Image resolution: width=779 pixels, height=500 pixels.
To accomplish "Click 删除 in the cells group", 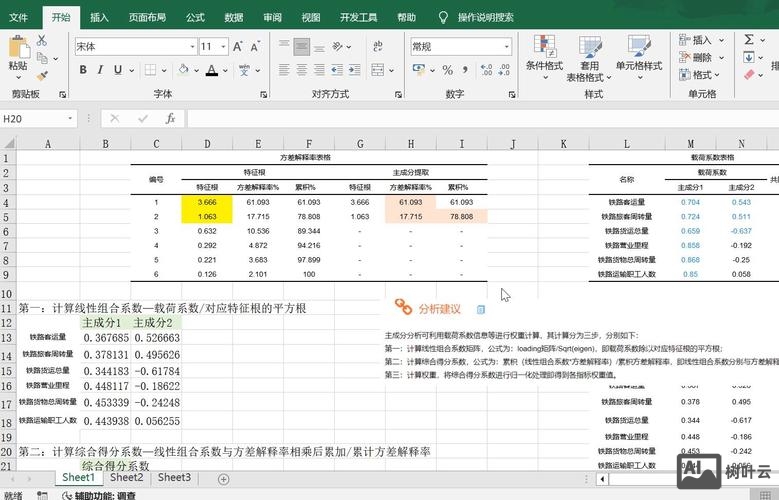I will (x=701, y=57).
